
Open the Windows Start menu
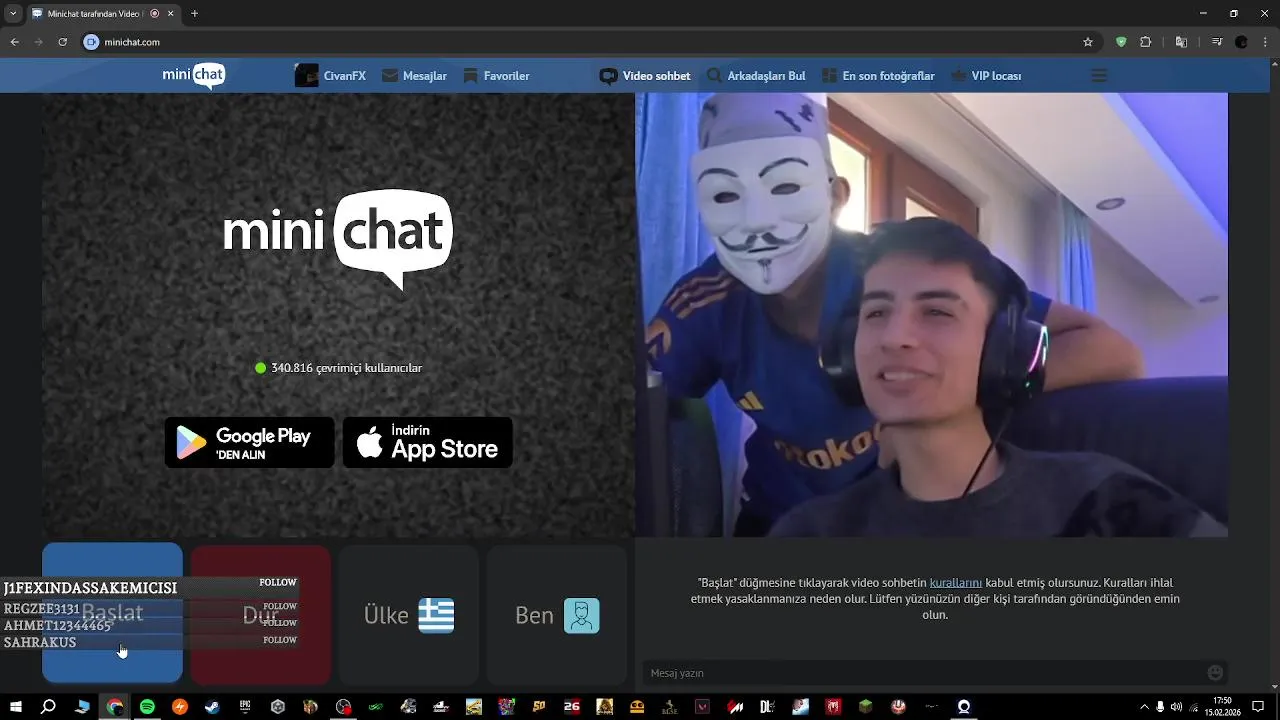coord(16,707)
